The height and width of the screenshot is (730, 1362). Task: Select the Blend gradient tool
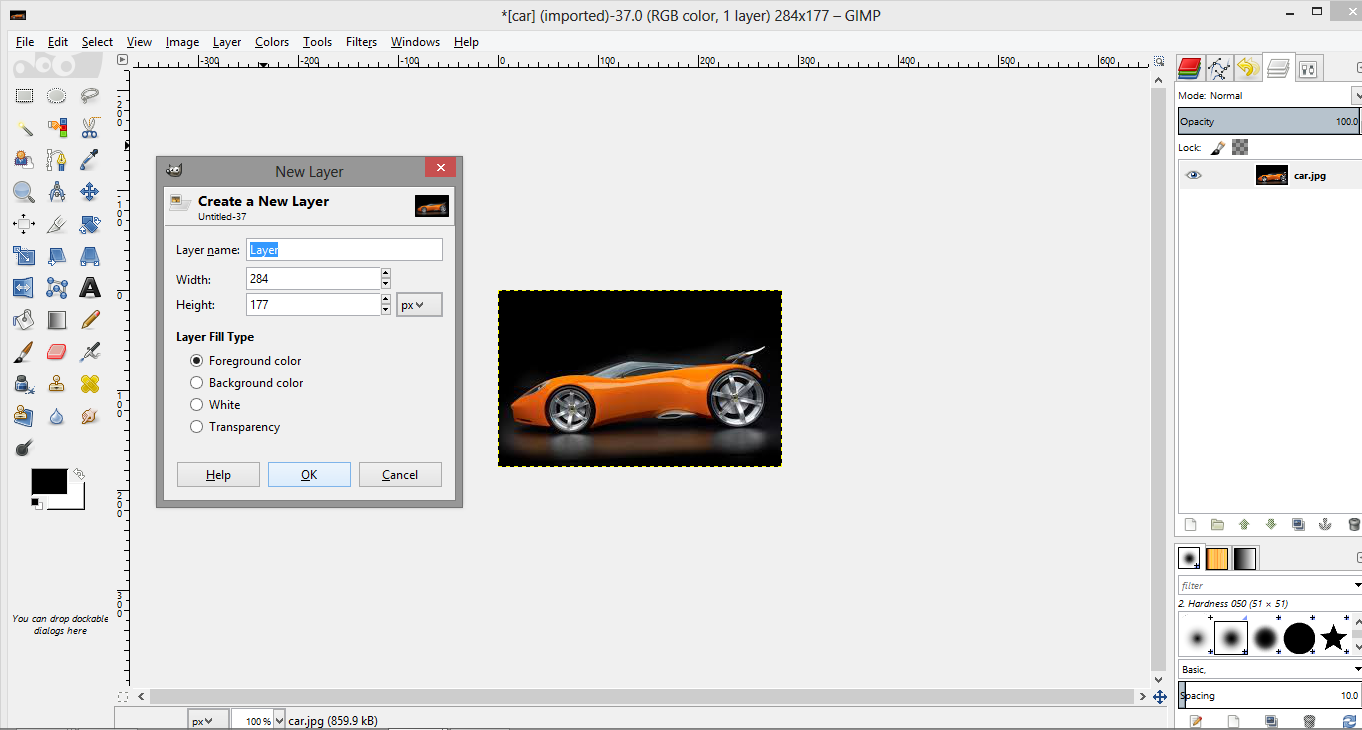point(57,320)
